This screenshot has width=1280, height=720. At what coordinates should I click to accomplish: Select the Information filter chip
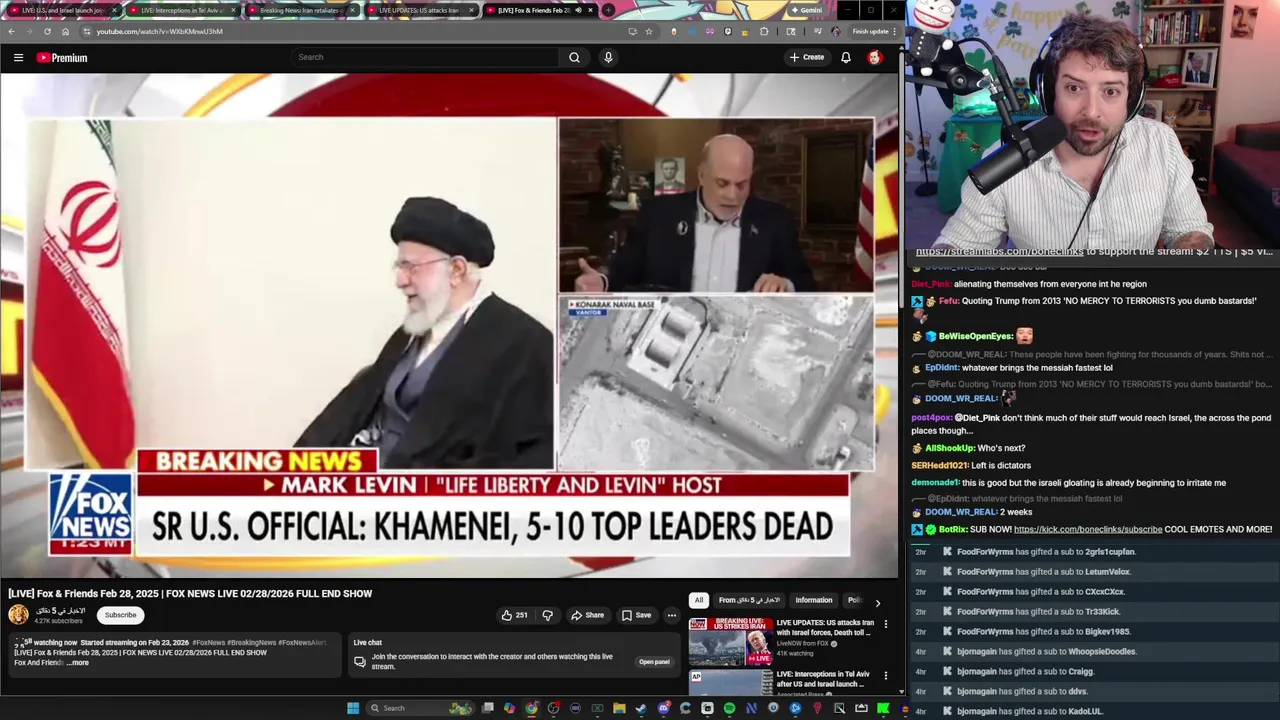click(x=813, y=600)
